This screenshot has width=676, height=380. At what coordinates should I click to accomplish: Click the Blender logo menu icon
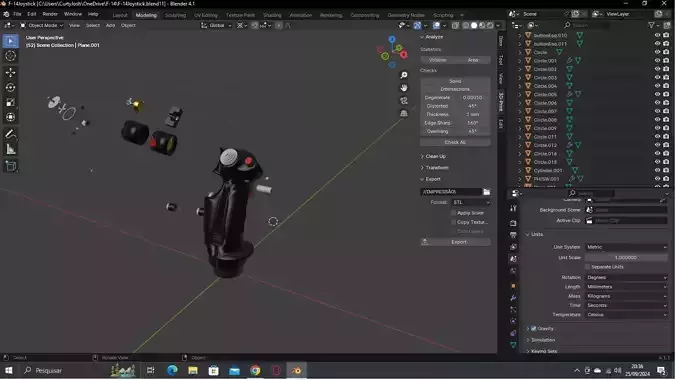pyautogui.click(x=6, y=14)
